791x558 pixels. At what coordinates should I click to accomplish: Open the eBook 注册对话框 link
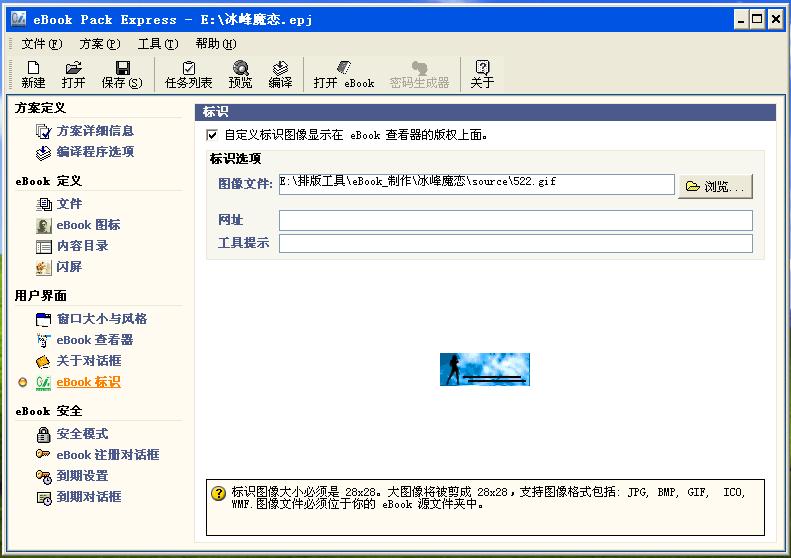[107, 455]
